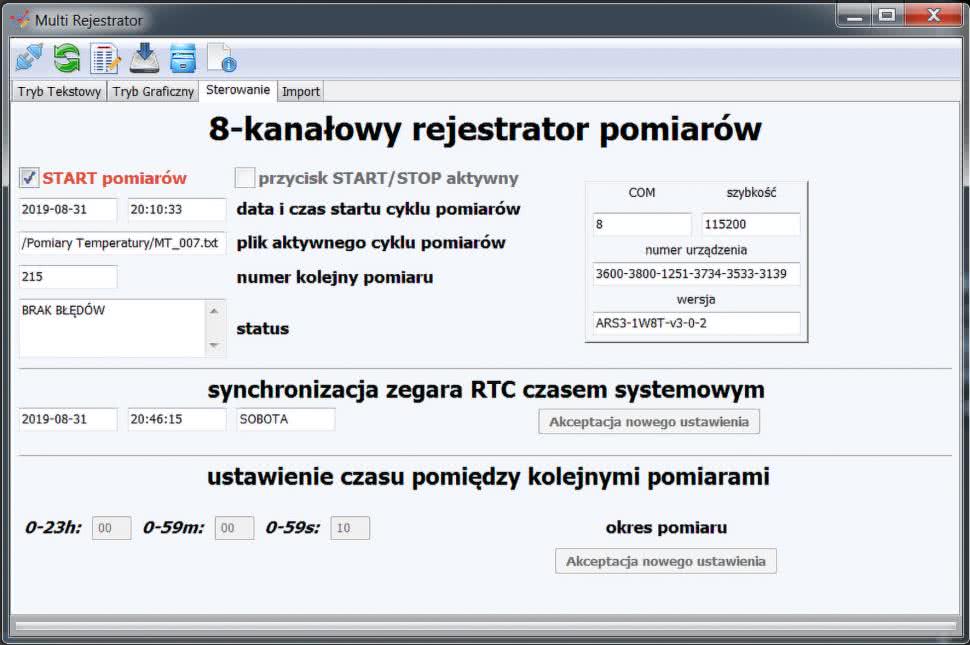Click the green refresh arrows icon
Image resolution: width=970 pixels, height=645 pixels.
(67, 58)
